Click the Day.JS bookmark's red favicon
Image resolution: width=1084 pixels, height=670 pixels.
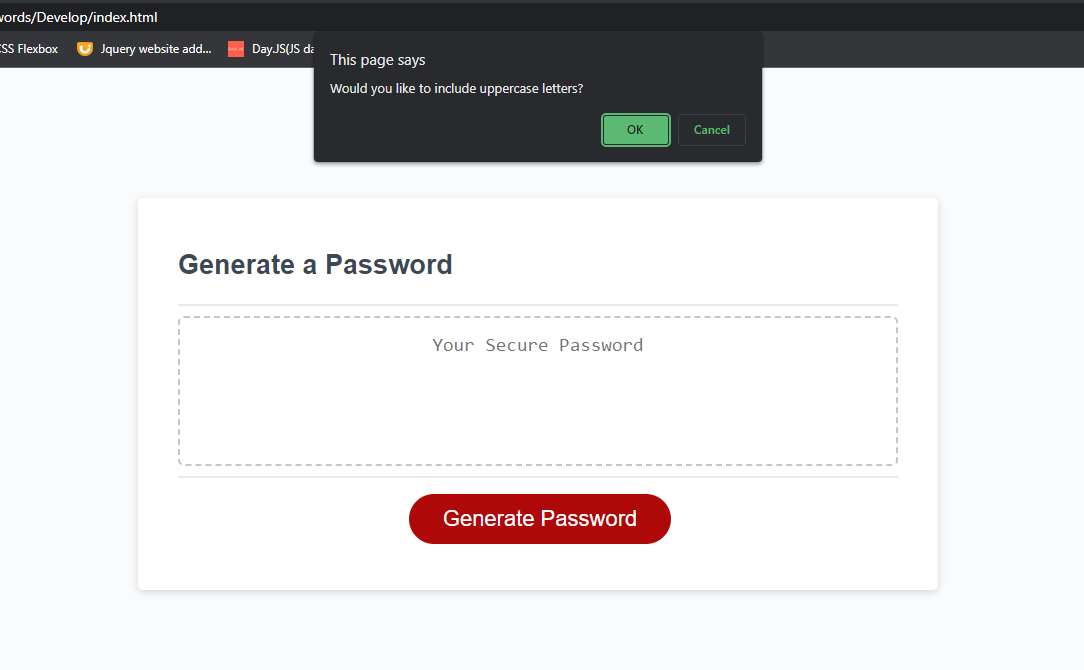(x=236, y=48)
